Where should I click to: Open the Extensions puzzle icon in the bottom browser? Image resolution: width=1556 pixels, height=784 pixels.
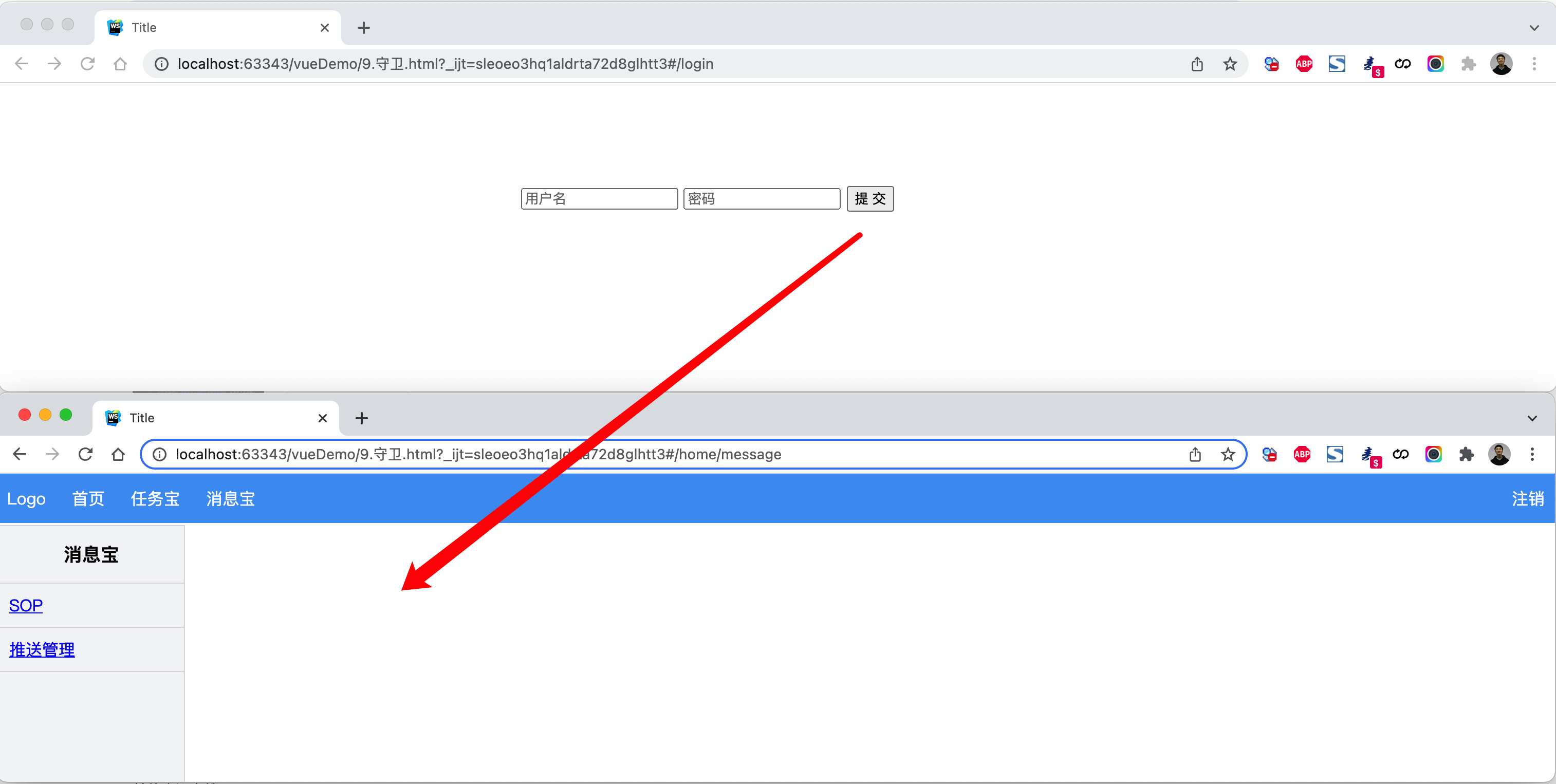pyautogui.click(x=1466, y=454)
